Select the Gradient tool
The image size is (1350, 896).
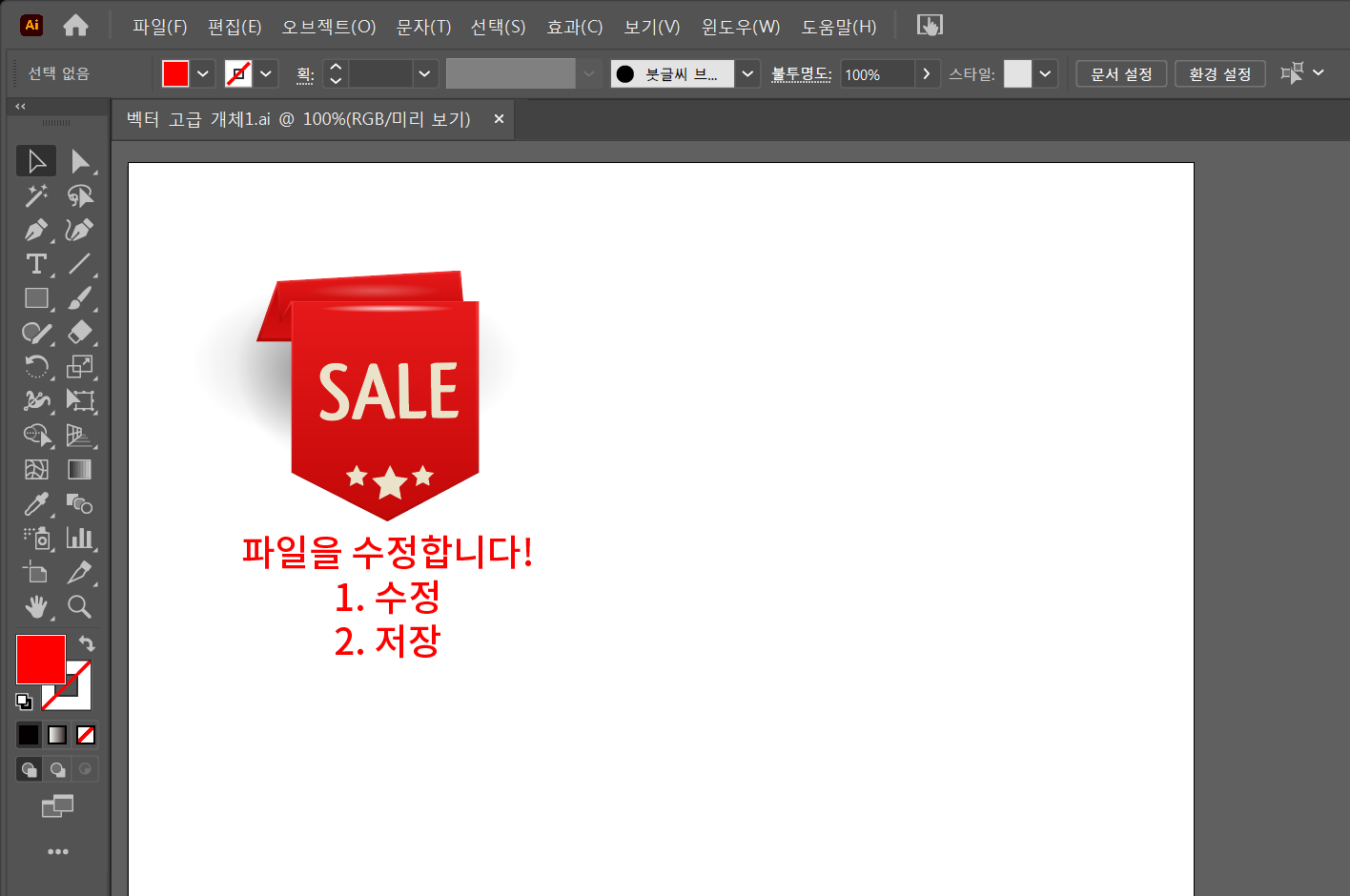tap(80, 469)
